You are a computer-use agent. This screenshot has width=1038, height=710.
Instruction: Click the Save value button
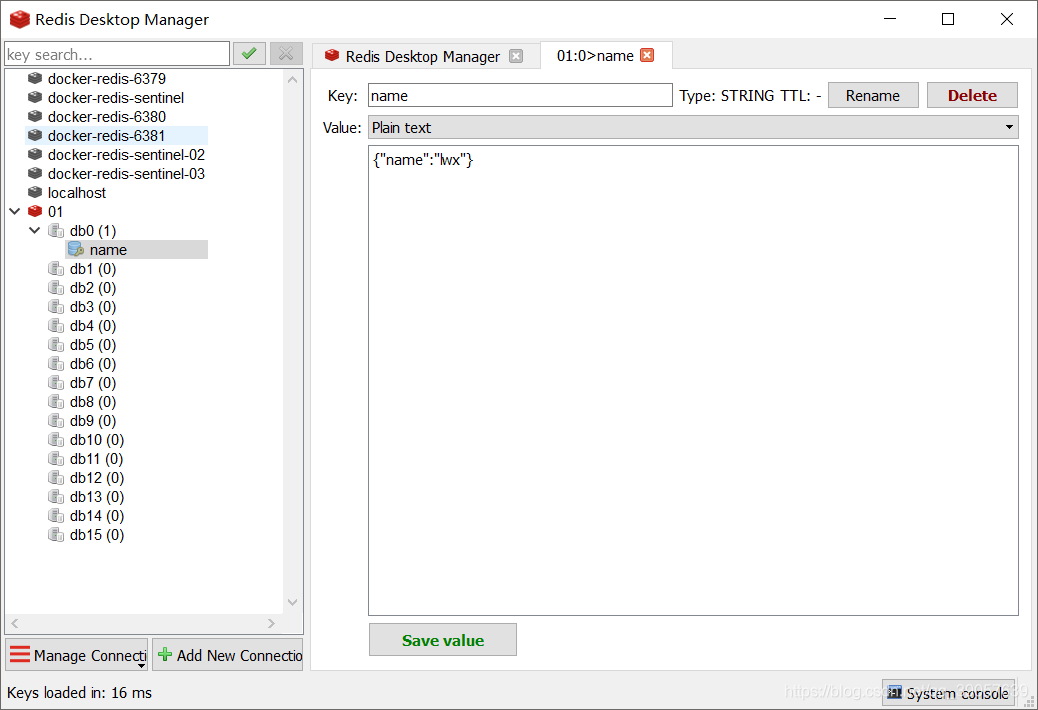(x=443, y=640)
